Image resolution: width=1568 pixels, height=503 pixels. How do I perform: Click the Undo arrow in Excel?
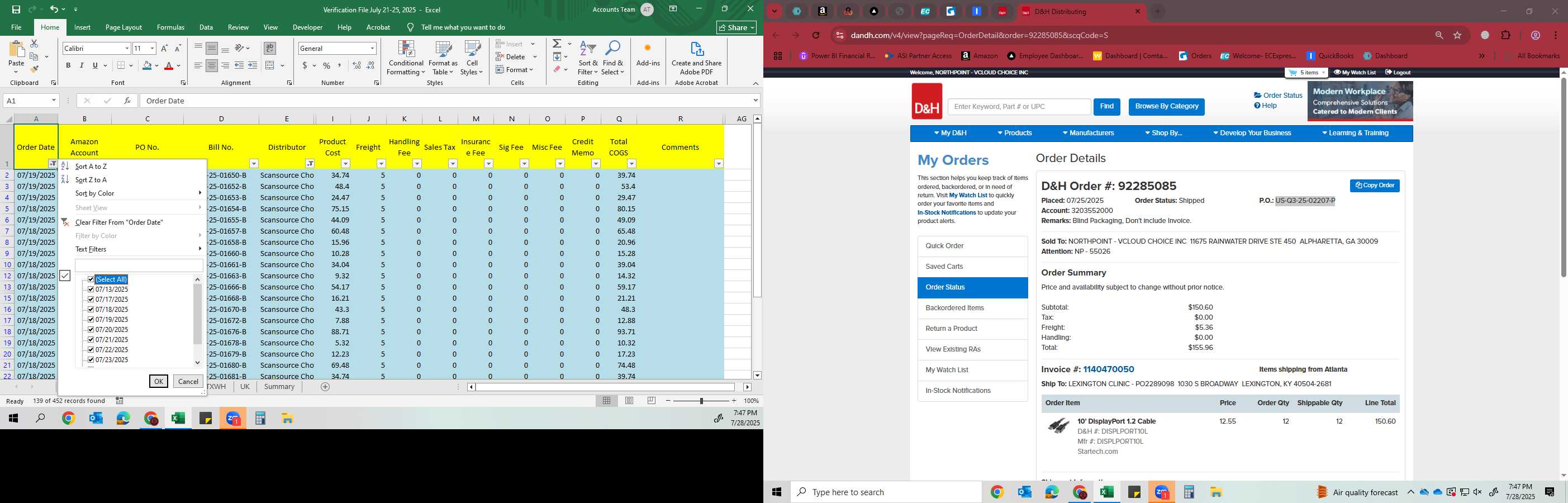[x=54, y=9]
